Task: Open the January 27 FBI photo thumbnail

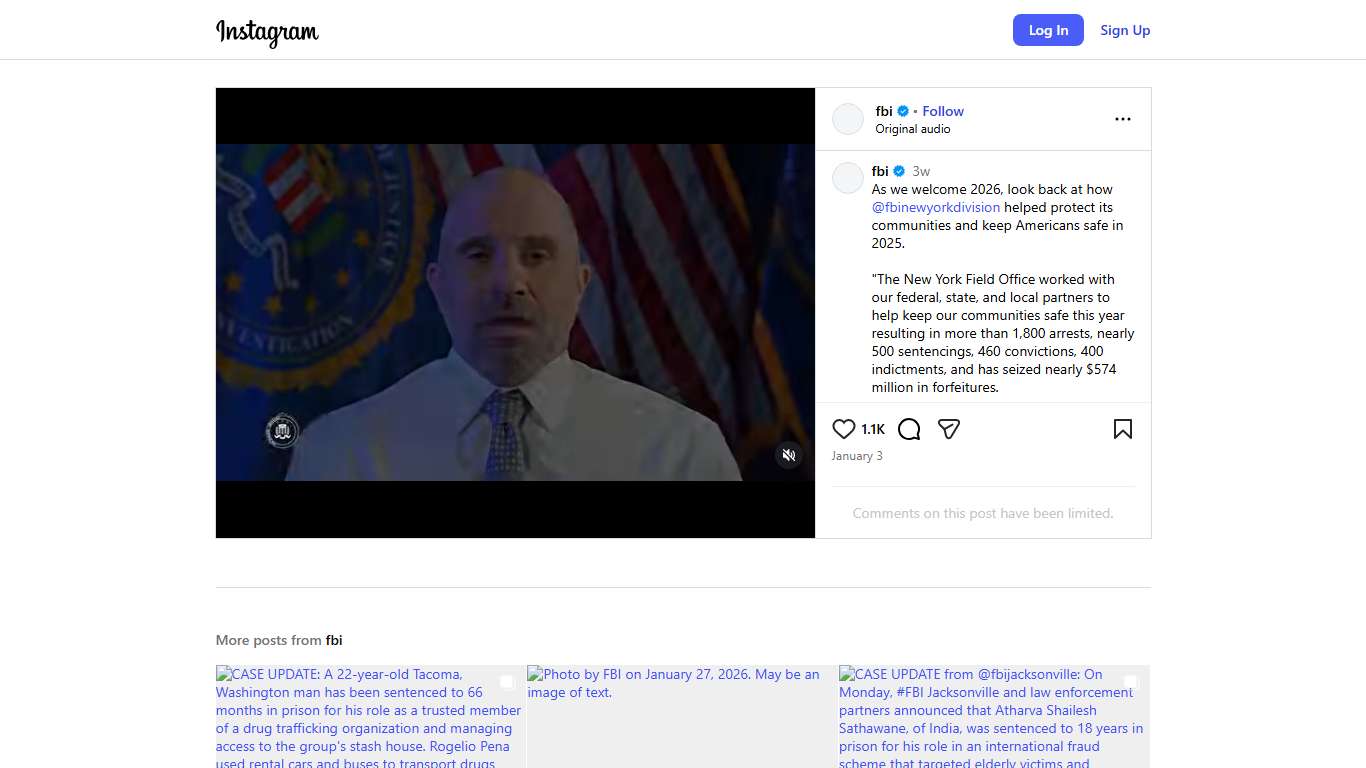Action: 682,717
